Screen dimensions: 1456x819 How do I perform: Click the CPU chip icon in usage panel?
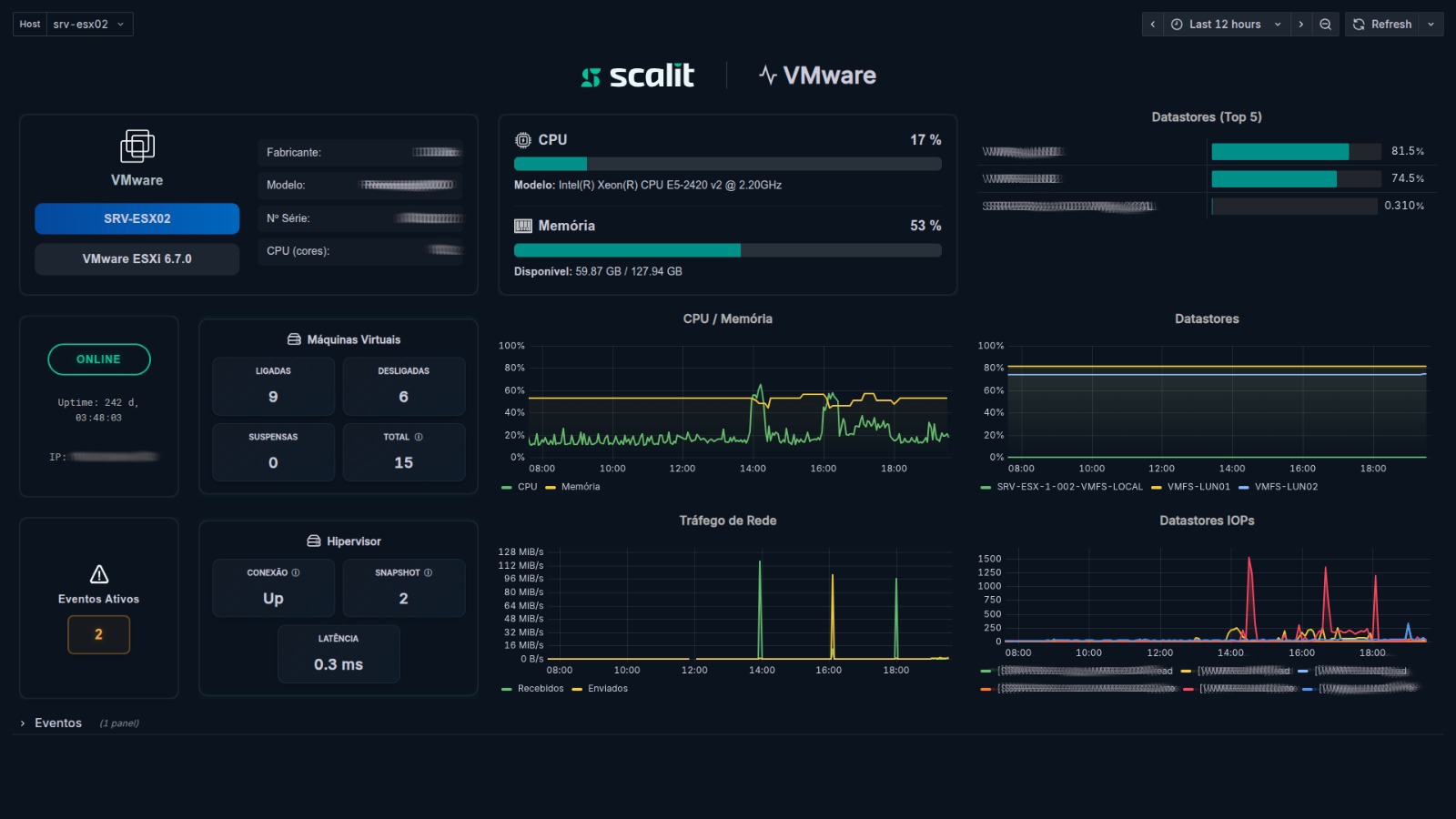coord(523,140)
